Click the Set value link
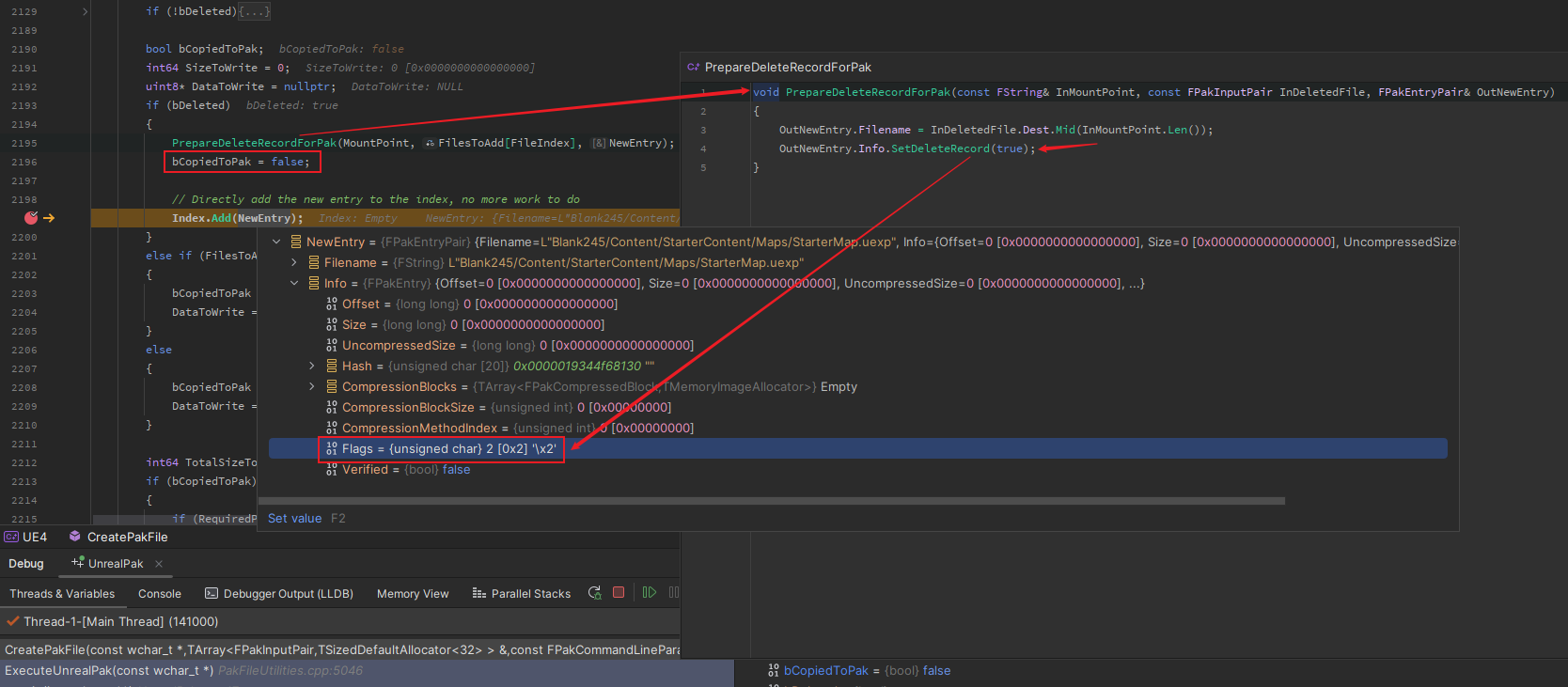Screen dimensions: 1568x687 pos(294,519)
